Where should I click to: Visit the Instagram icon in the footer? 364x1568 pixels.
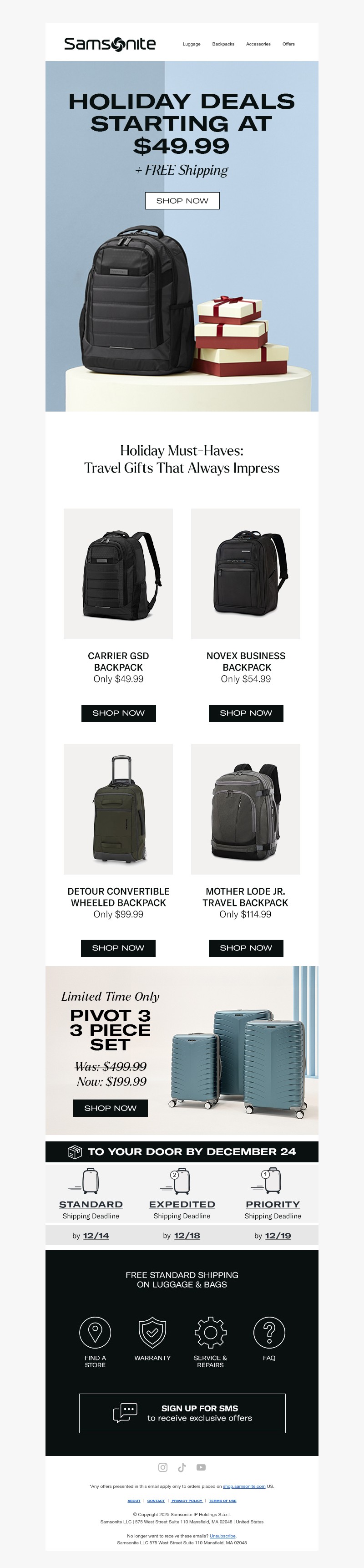(x=162, y=1467)
